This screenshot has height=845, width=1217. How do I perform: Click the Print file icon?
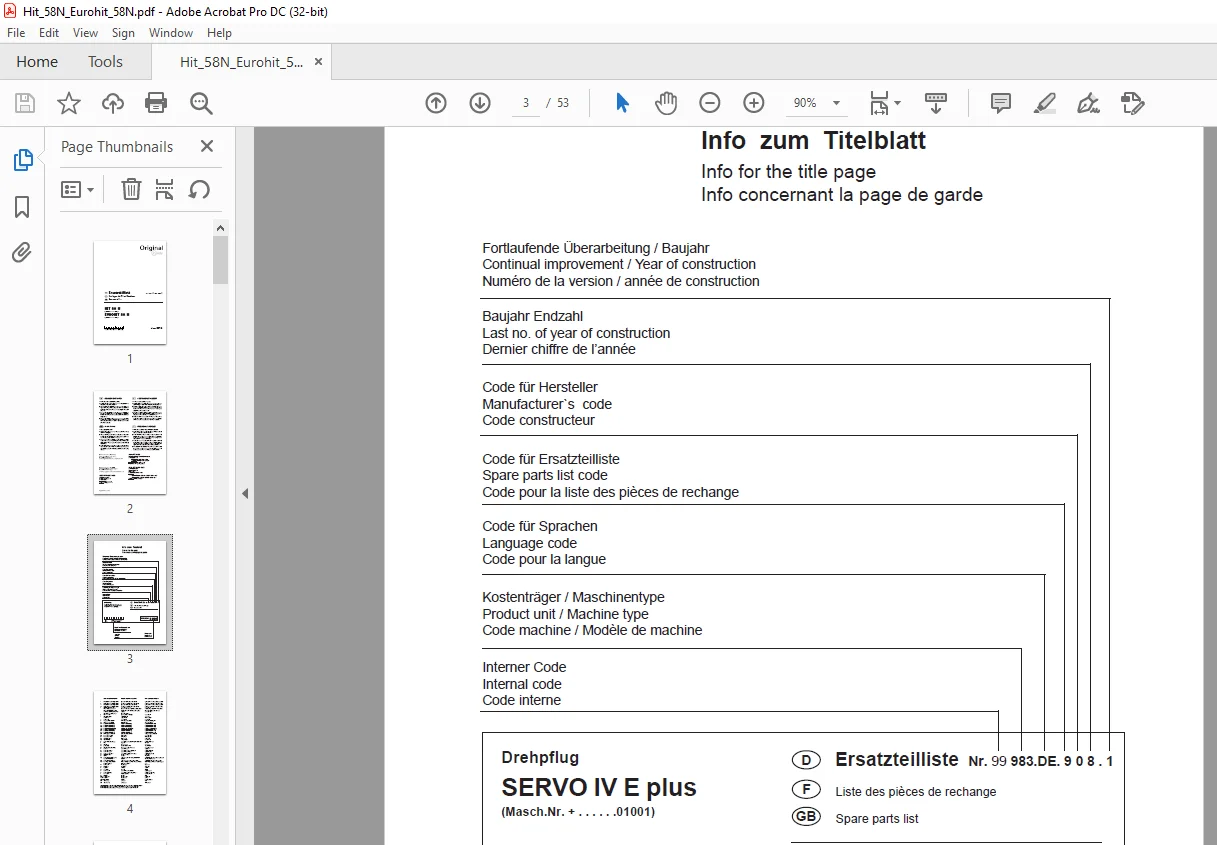click(x=156, y=103)
